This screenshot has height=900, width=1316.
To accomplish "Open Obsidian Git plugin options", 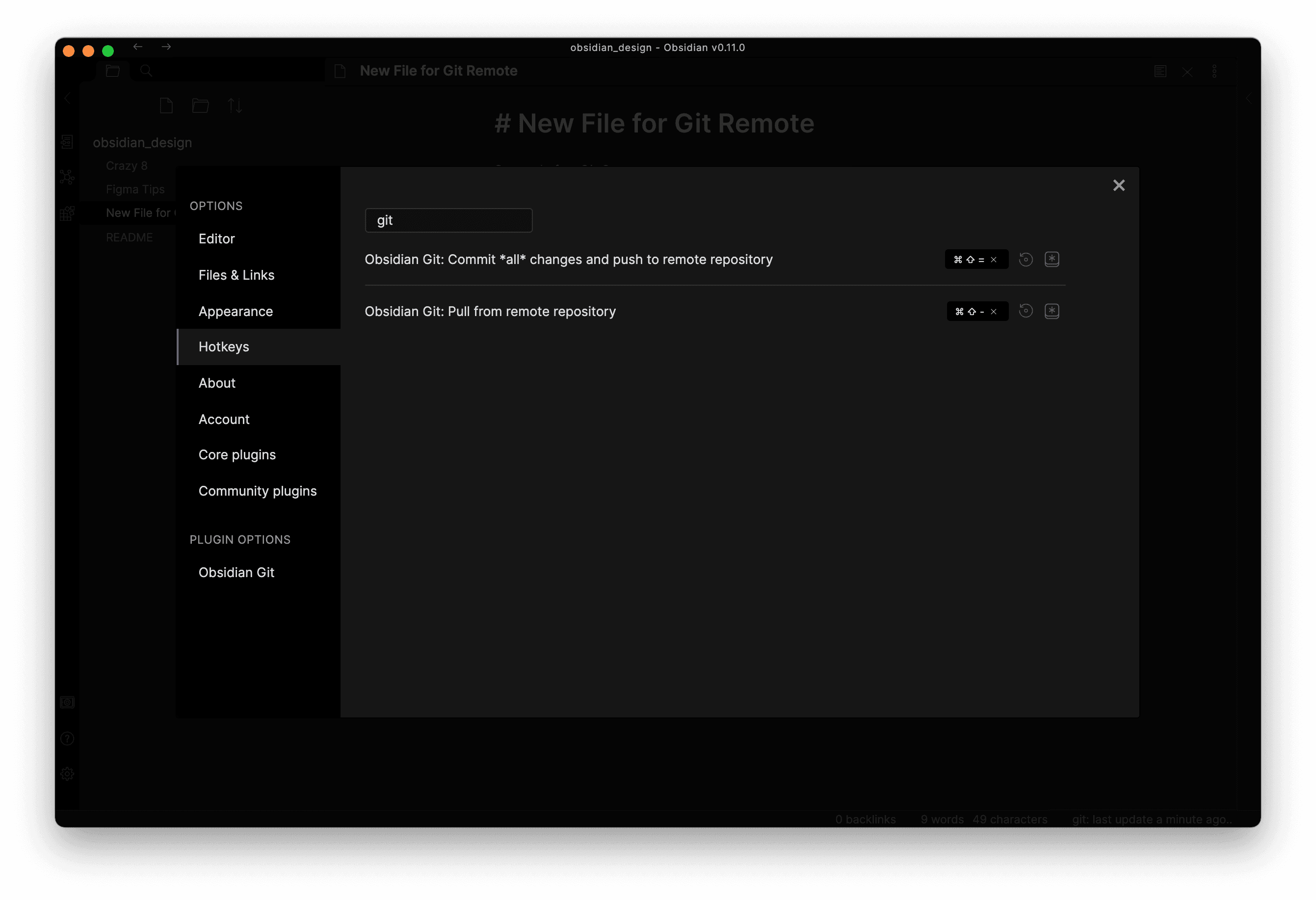I will [236, 573].
